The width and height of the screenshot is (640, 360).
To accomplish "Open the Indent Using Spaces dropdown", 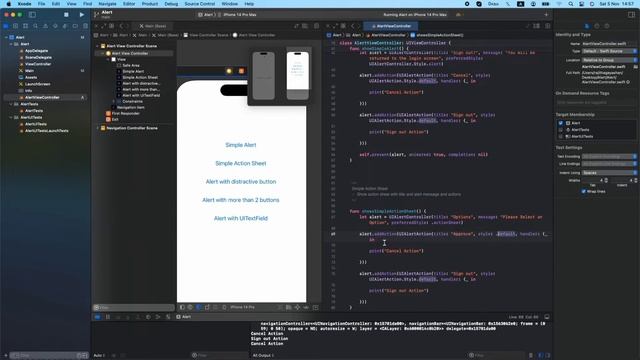I will pos(609,173).
